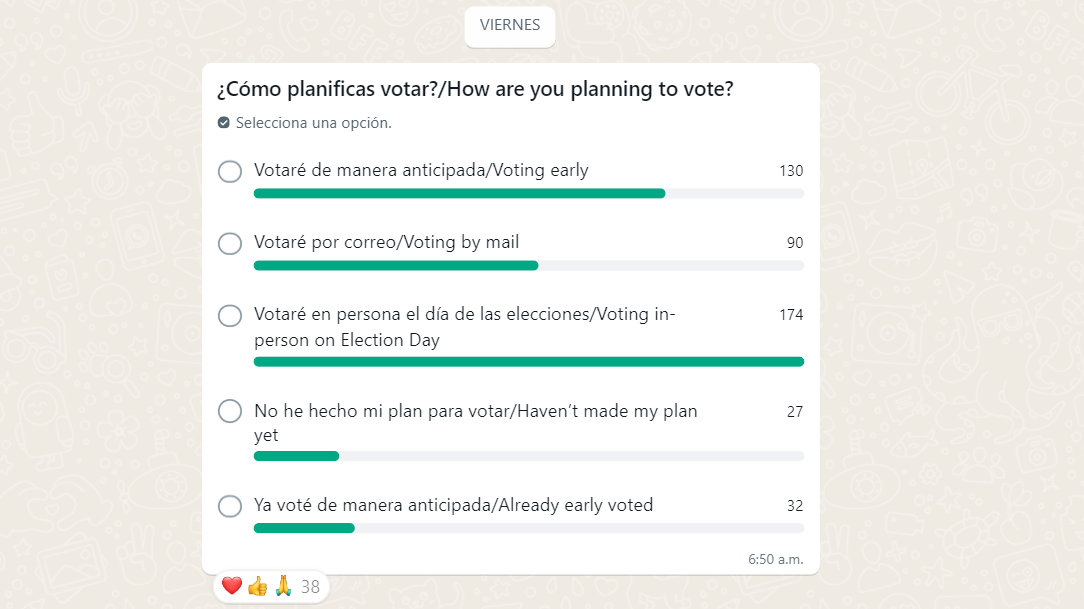Click the Election Day in-person progress bar
The width and height of the screenshot is (1084, 609).
coord(528,362)
